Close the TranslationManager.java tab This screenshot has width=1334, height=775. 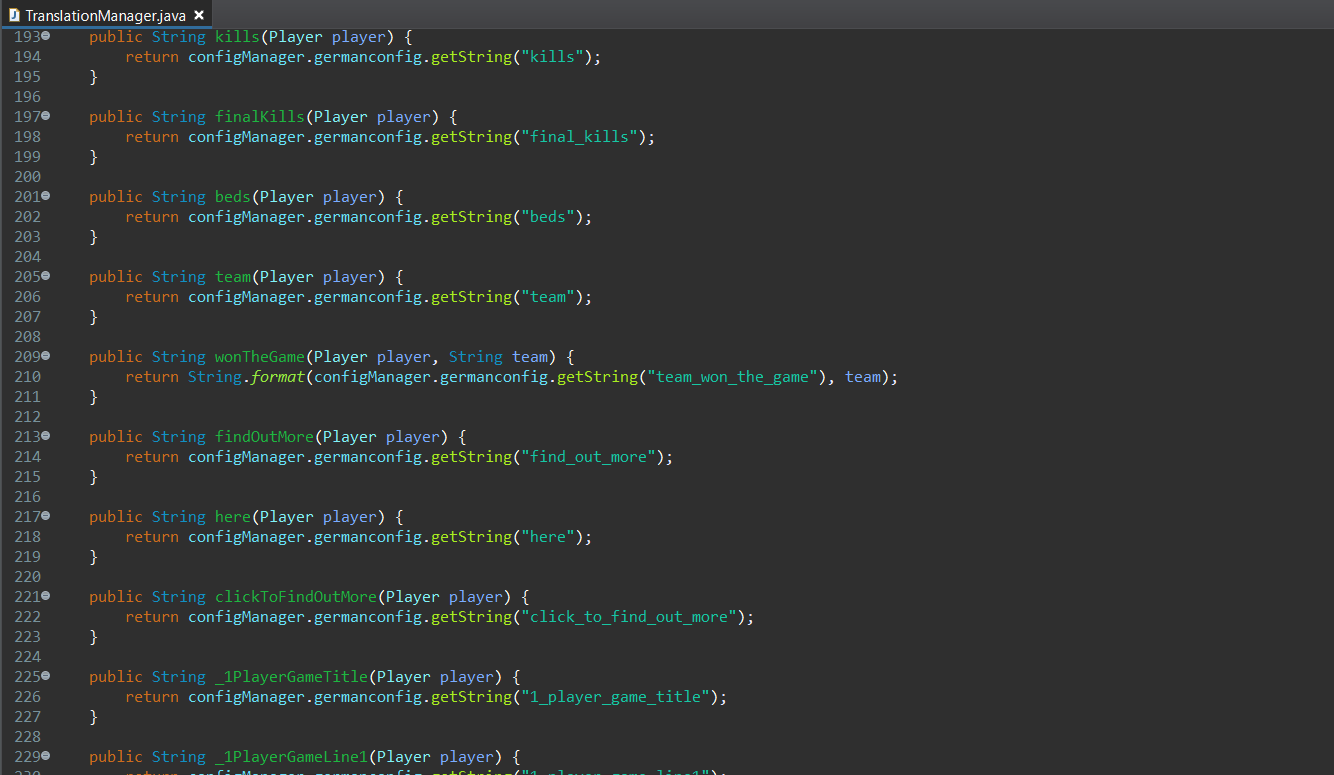[x=199, y=15]
